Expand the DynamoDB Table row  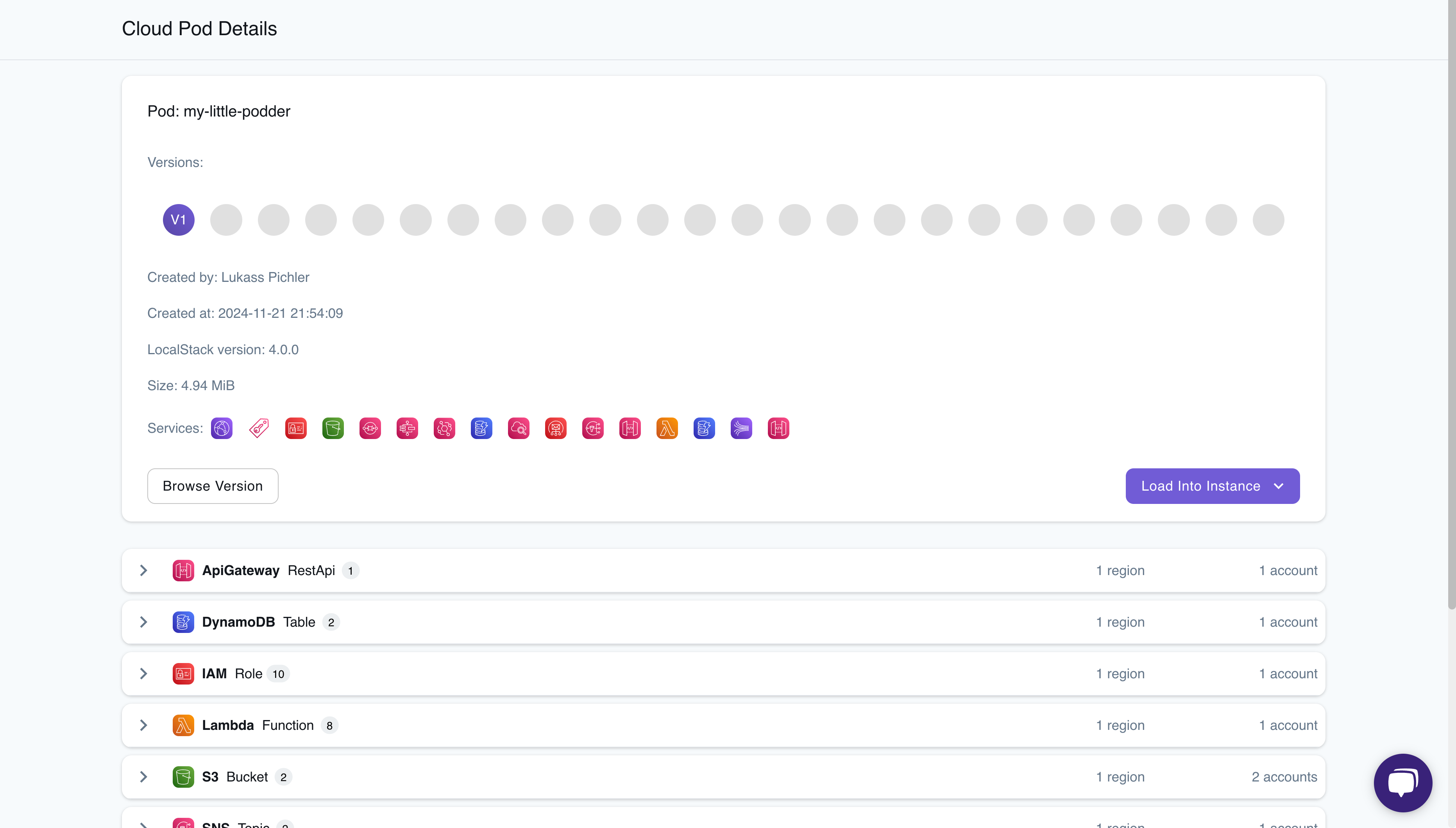point(144,622)
